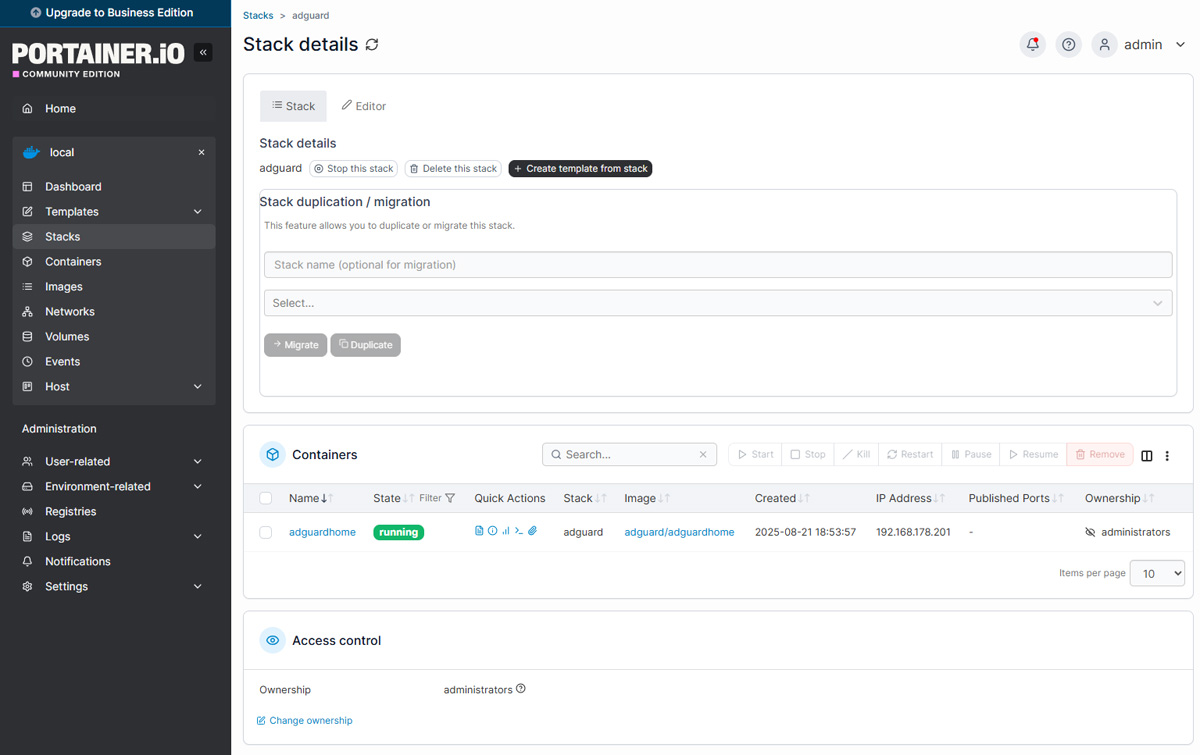Click Change ownership link

tap(305, 720)
